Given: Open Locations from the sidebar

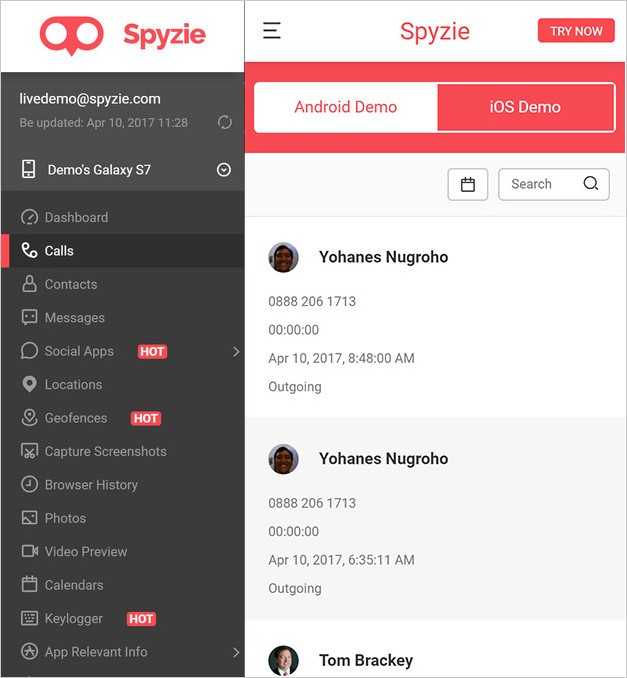Looking at the screenshot, I should click(73, 385).
